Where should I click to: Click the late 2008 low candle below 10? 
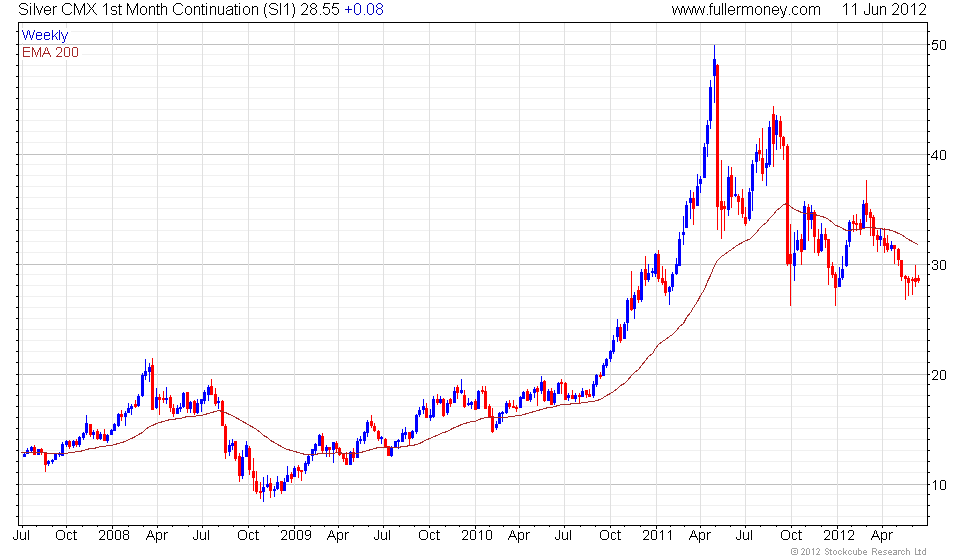click(263, 491)
